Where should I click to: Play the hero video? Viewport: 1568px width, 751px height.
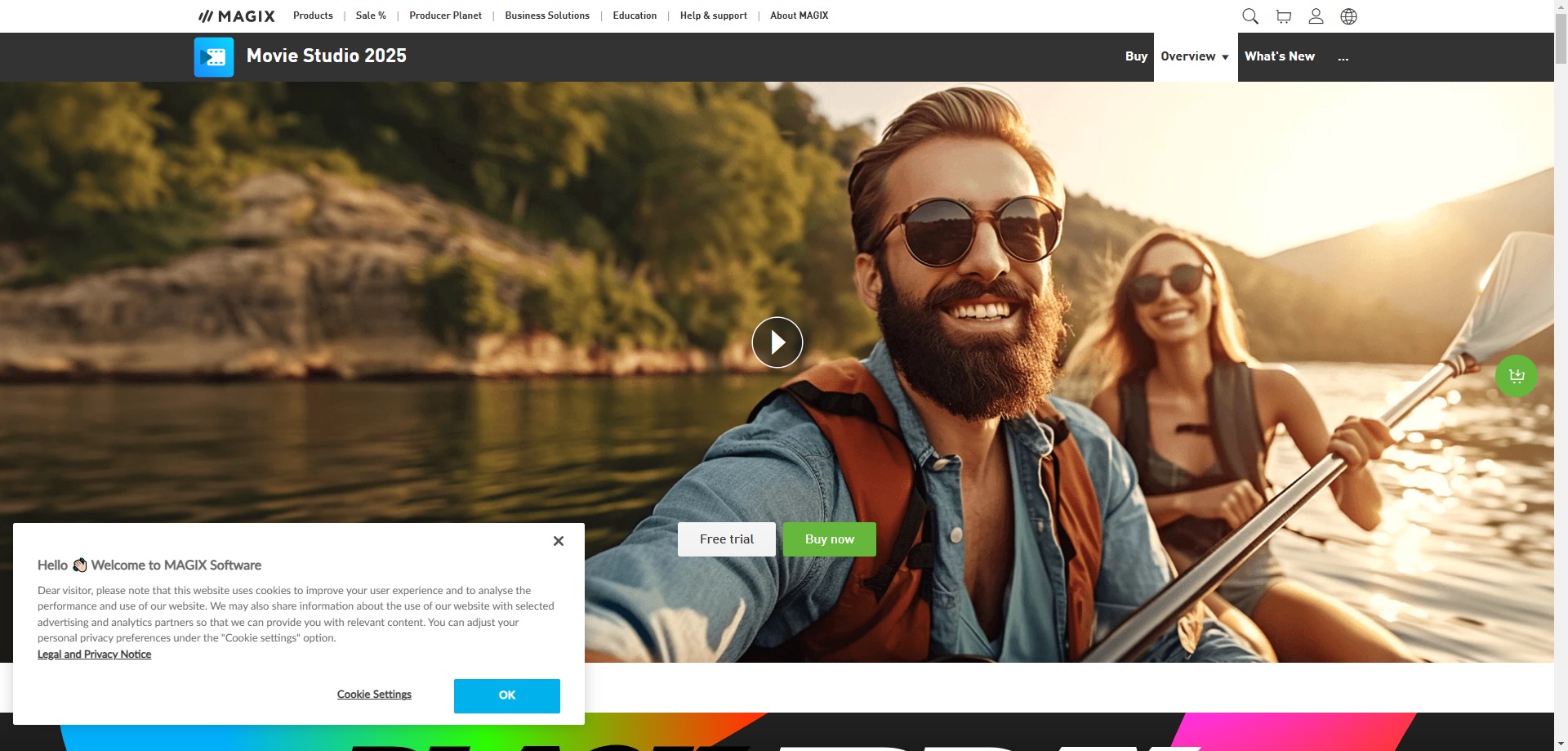pos(777,342)
